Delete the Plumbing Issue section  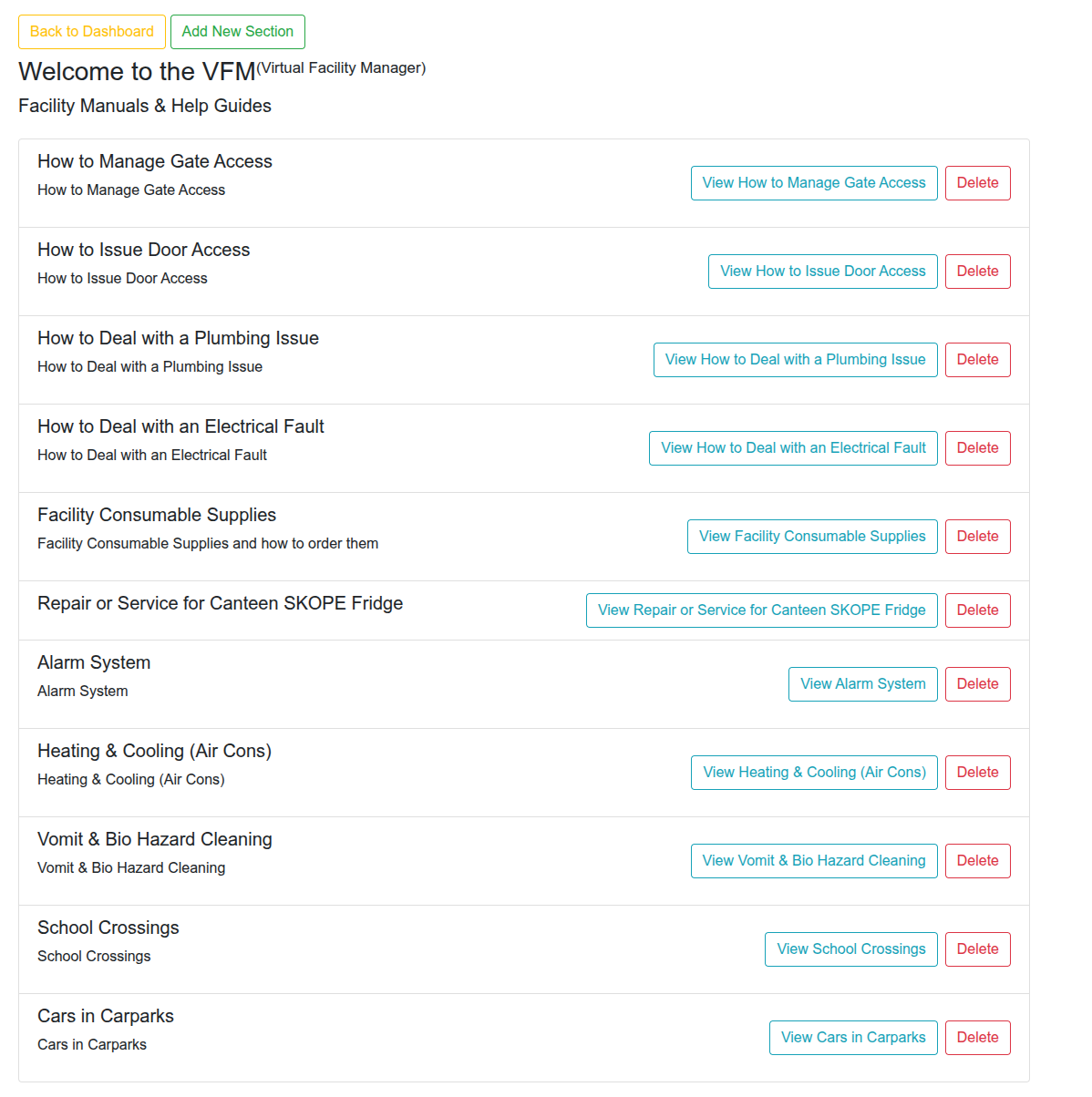[978, 360]
